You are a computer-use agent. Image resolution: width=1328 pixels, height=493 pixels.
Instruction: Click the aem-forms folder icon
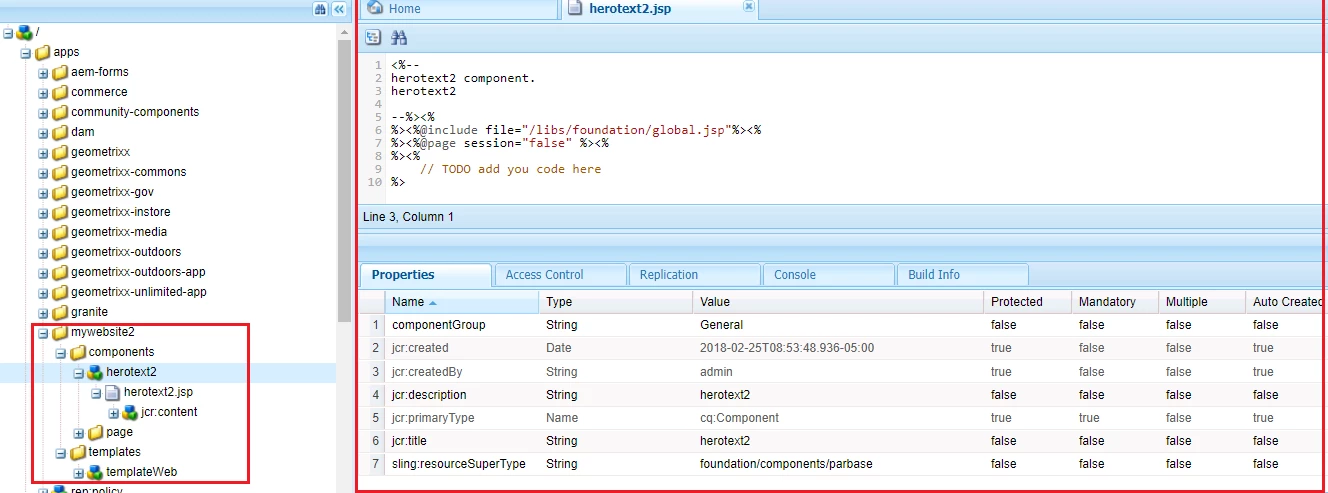[x=60, y=72]
